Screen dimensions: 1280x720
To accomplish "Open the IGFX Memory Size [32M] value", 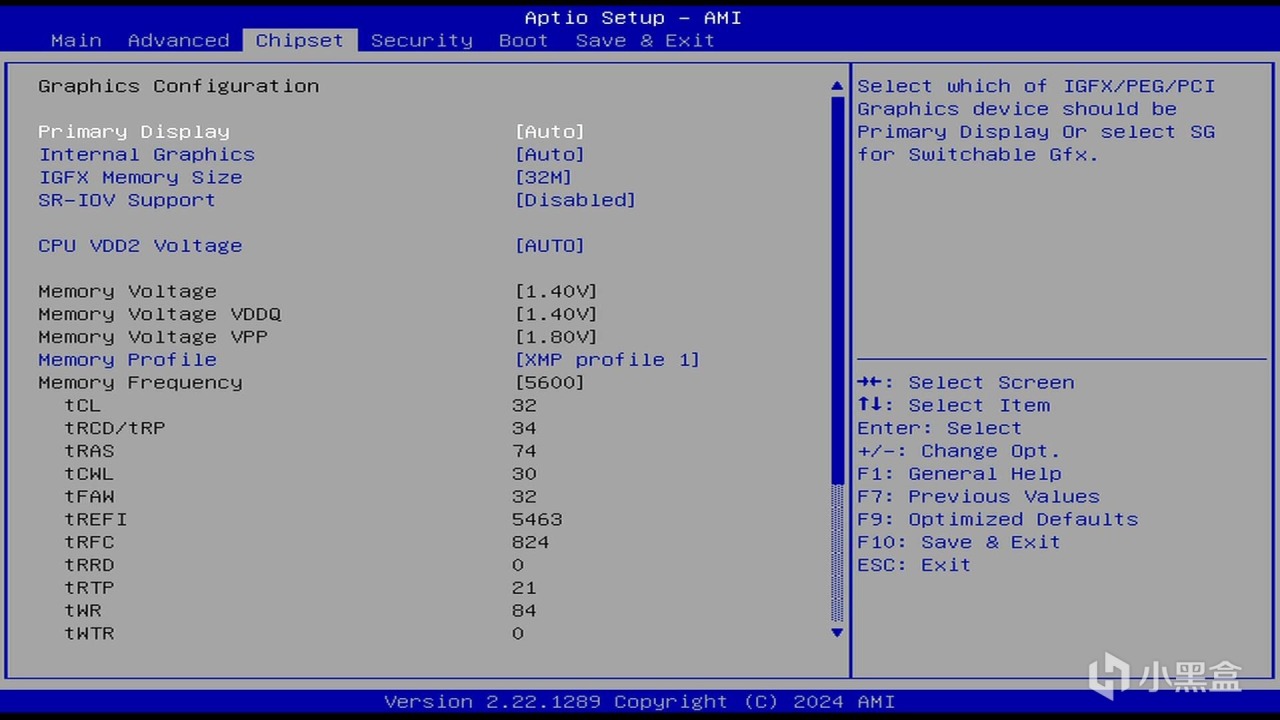I will coord(543,177).
